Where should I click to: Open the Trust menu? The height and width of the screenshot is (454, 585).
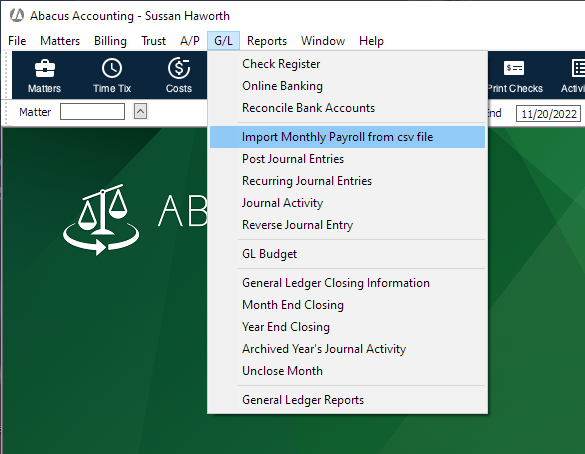point(153,41)
